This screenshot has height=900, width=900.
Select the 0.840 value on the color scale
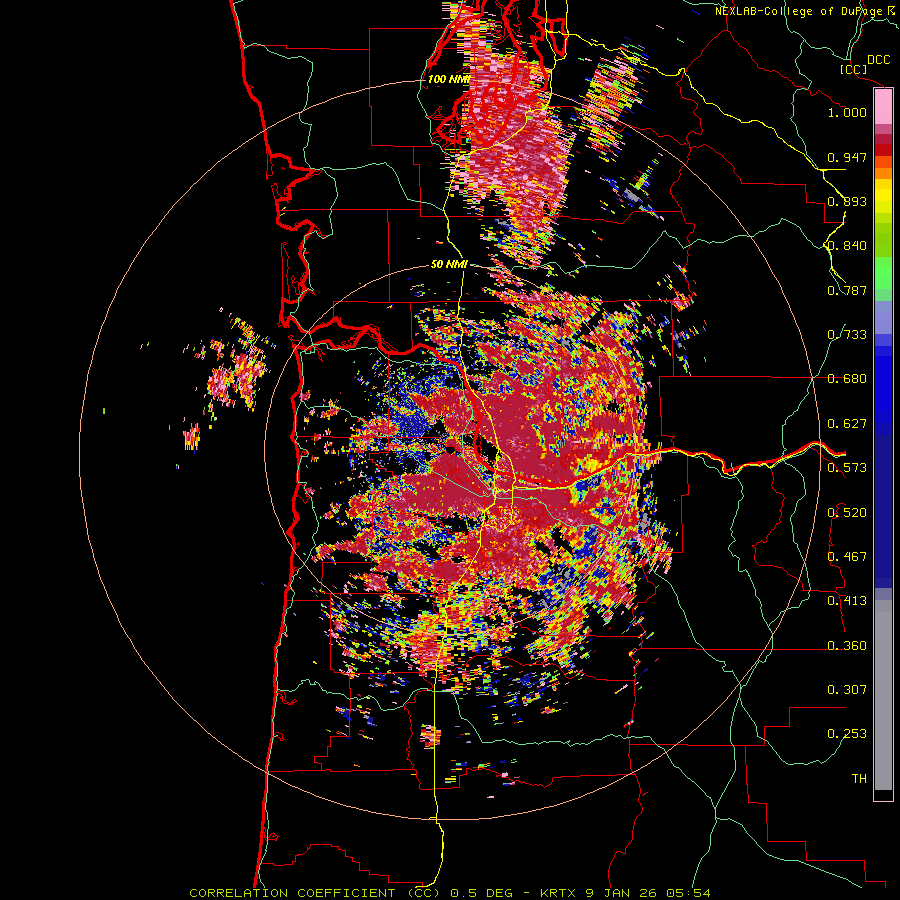pyautogui.click(x=847, y=246)
